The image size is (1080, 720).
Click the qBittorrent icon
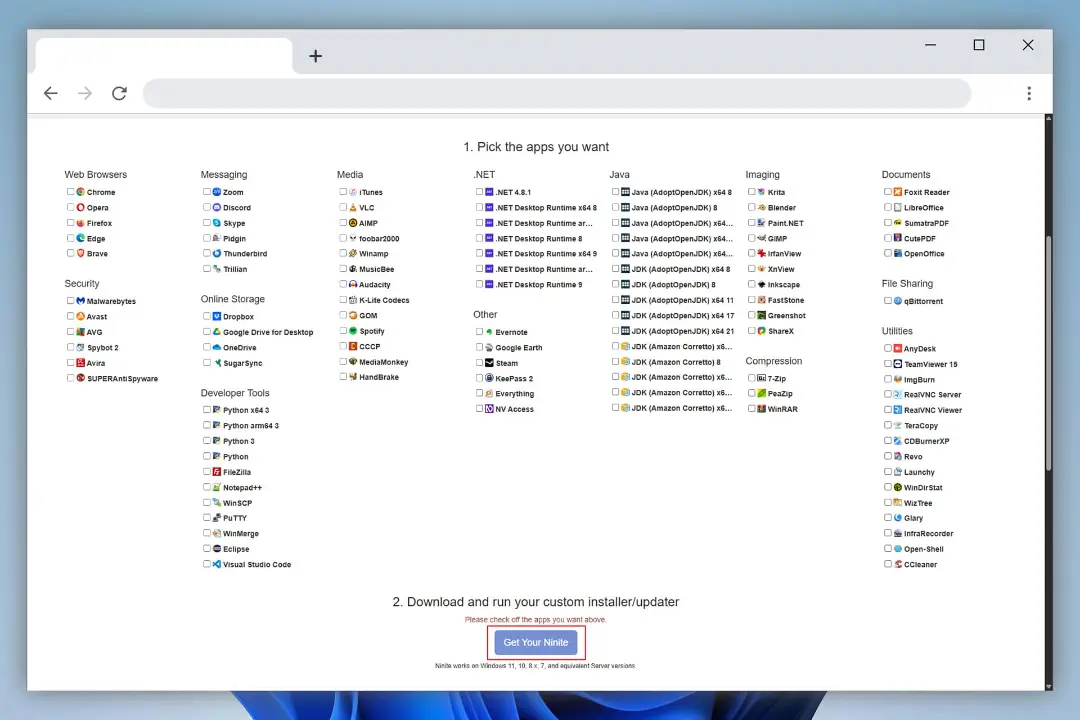click(x=898, y=301)
